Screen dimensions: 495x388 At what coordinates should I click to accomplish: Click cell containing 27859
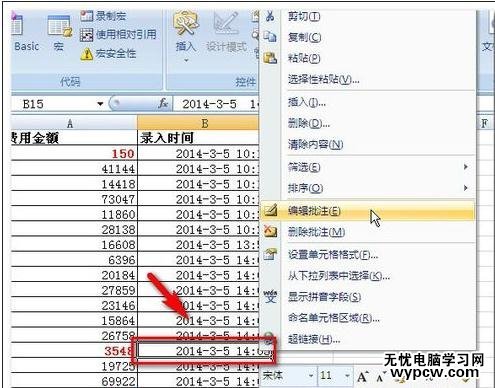73,290
